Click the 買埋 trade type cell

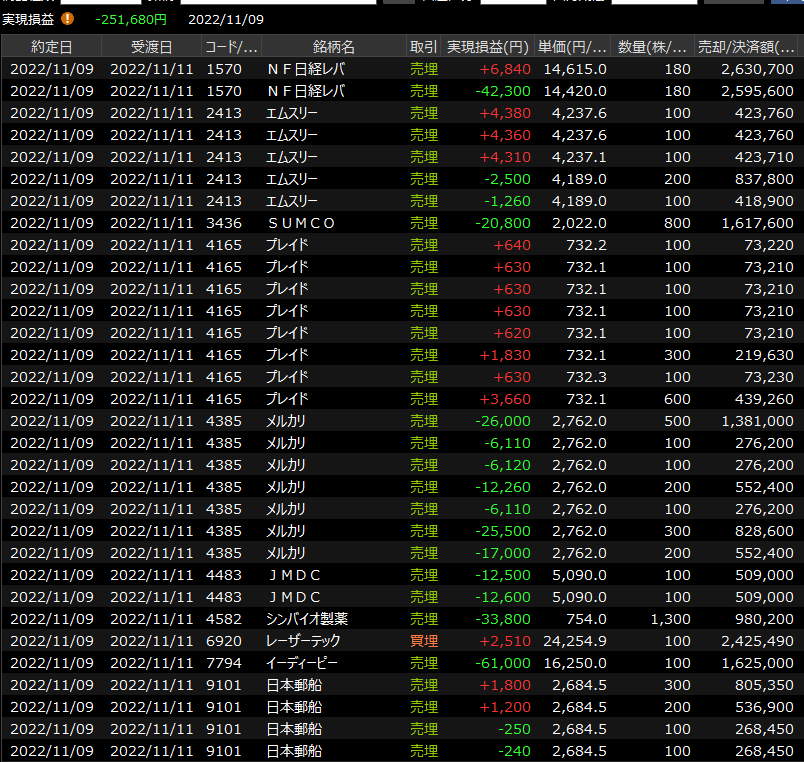click(424, 641)
